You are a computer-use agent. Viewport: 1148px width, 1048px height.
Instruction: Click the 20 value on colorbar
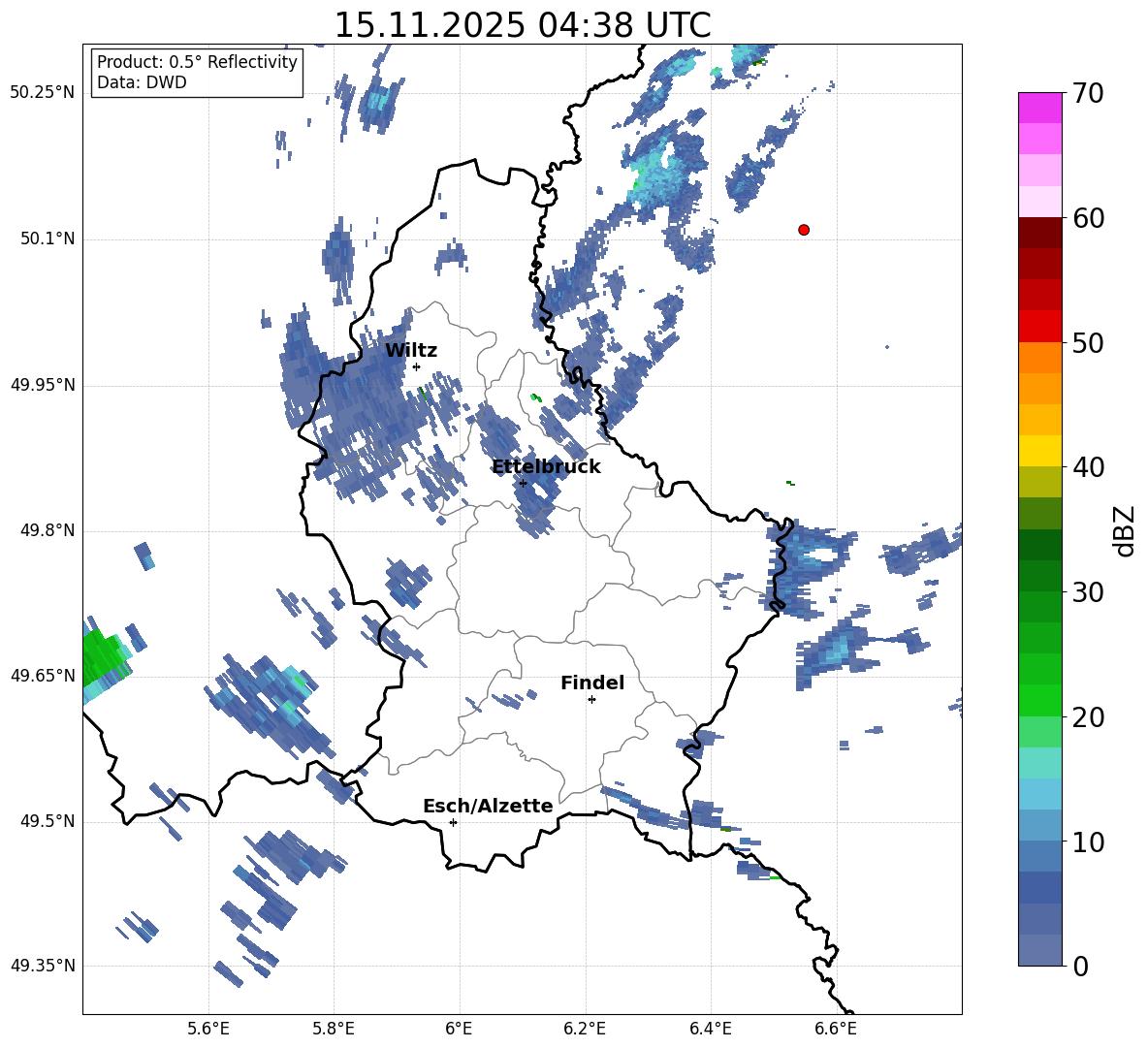tap(1088, 717)
